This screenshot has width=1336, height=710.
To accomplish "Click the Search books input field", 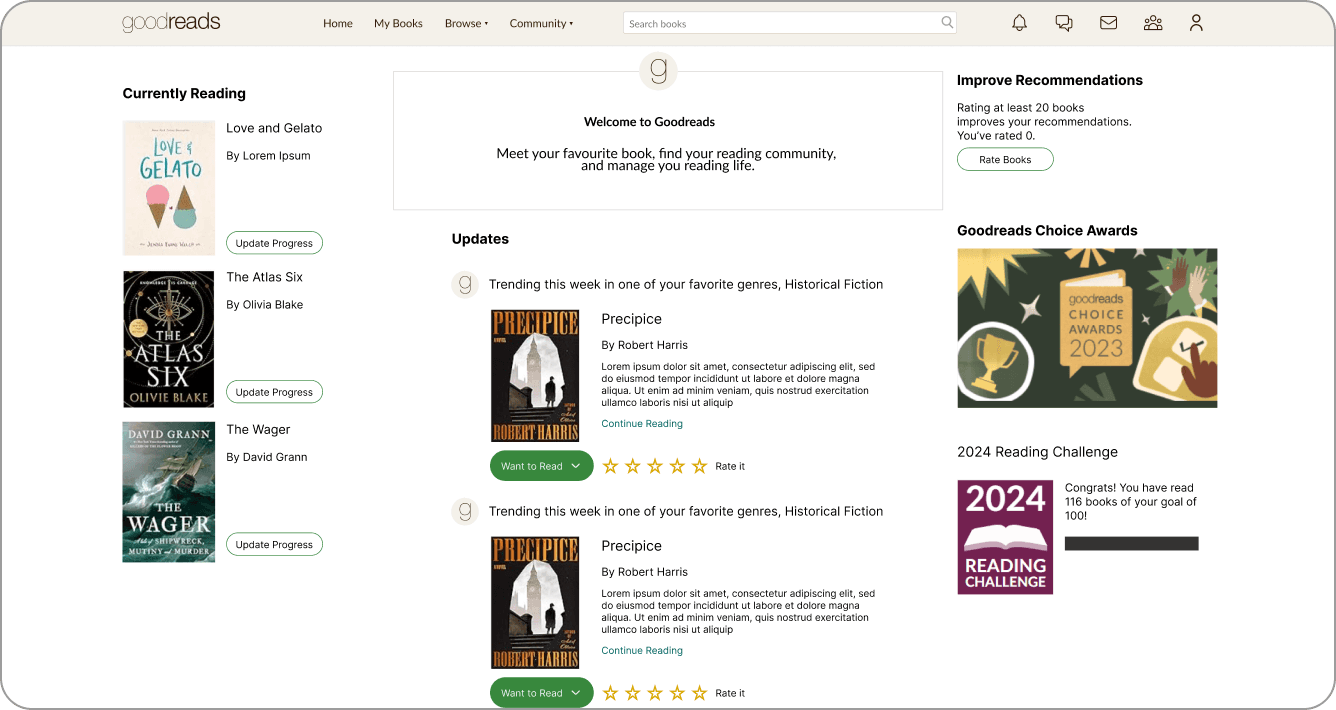I will click(790, 23).
